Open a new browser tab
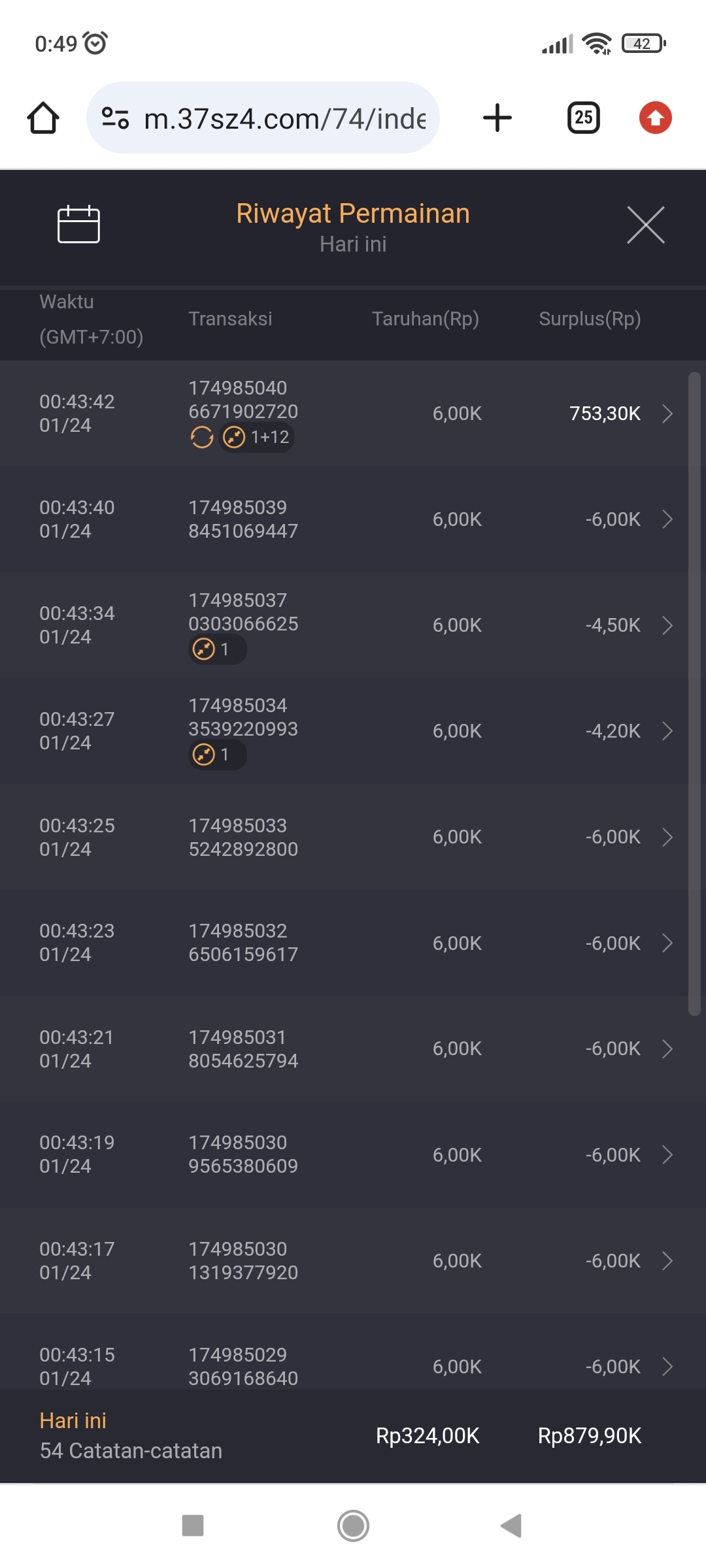 [497, 118]
